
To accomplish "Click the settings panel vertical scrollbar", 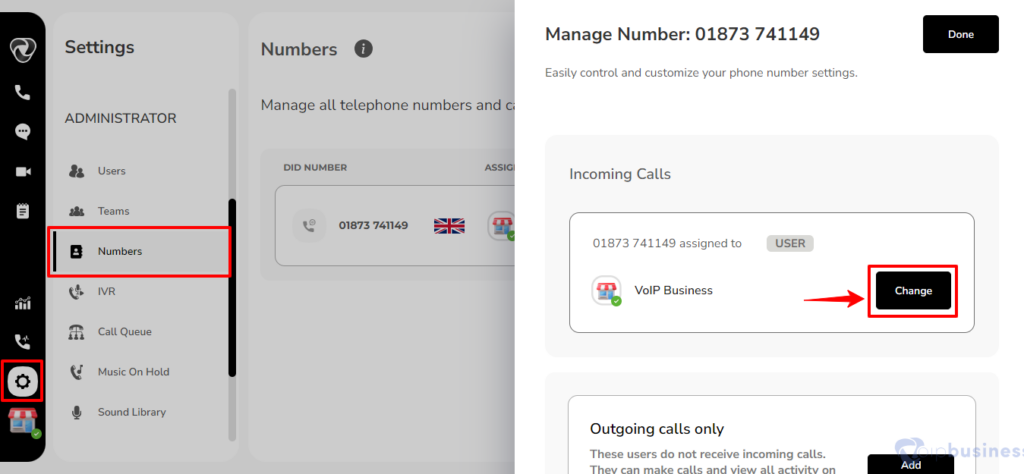I will pos(232,288).
